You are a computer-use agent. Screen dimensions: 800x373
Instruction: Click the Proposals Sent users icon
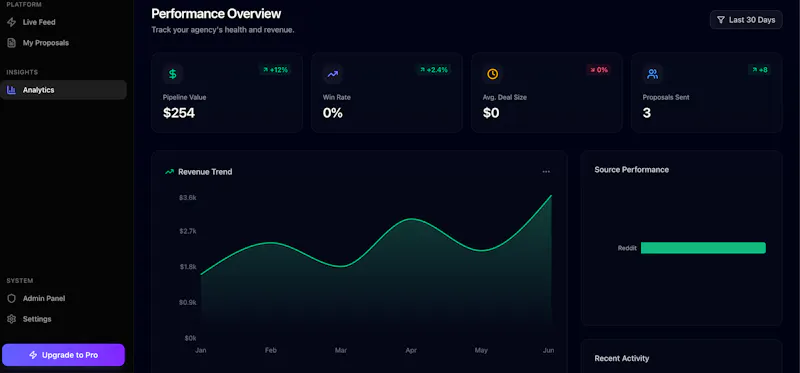653,74
